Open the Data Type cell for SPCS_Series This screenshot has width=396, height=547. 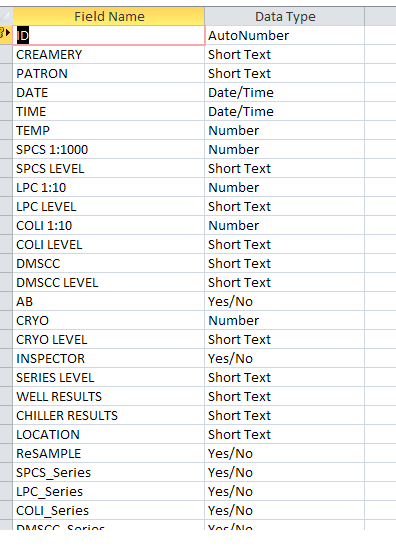point(284,473)
